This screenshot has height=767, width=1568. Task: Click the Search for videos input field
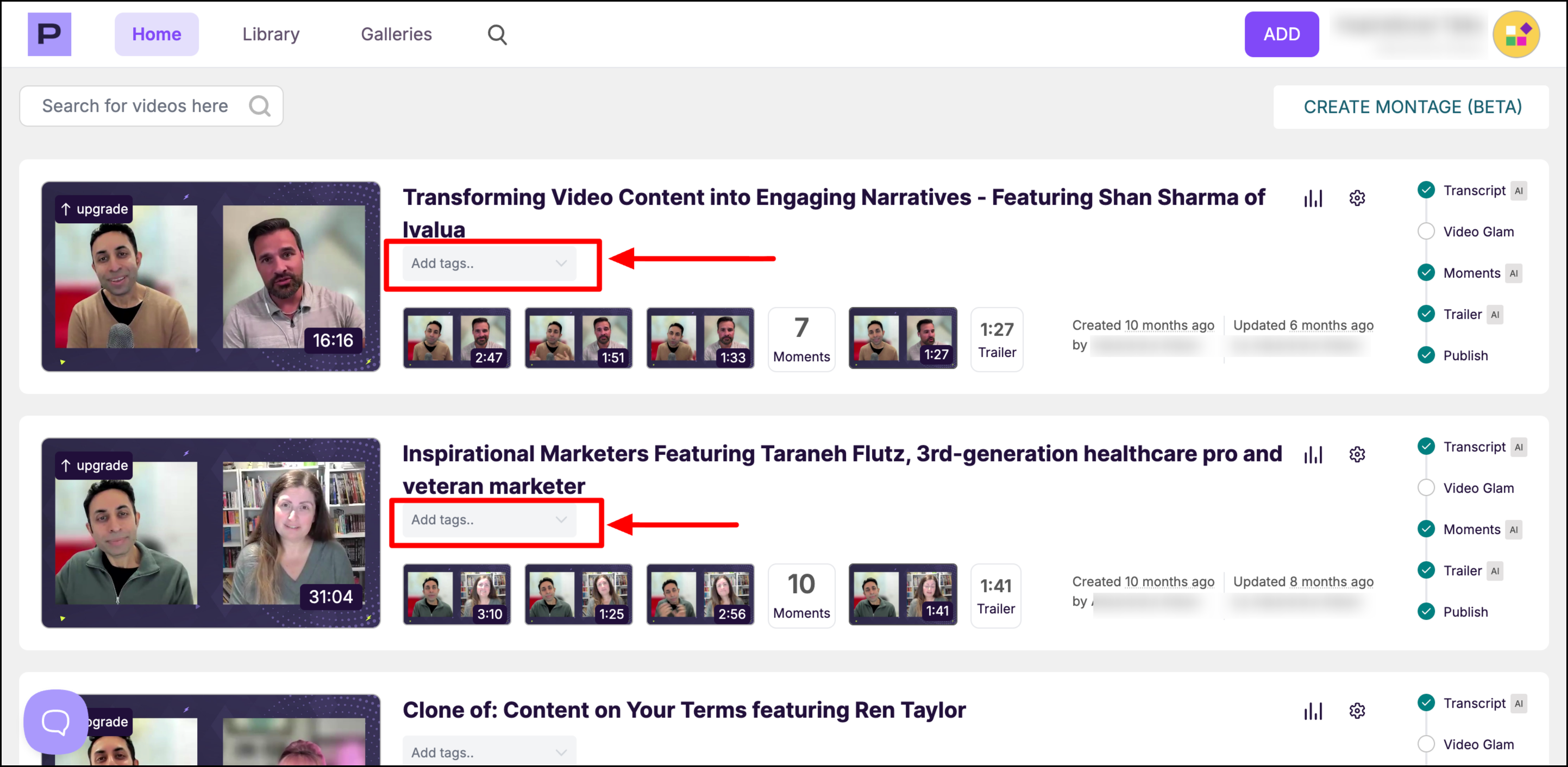tap(135, 106)
